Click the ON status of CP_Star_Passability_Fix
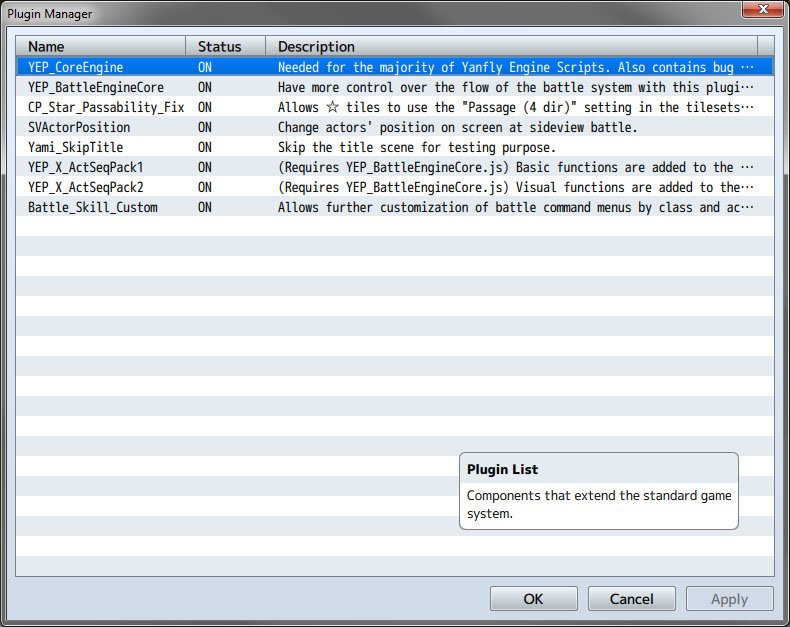 205,107
